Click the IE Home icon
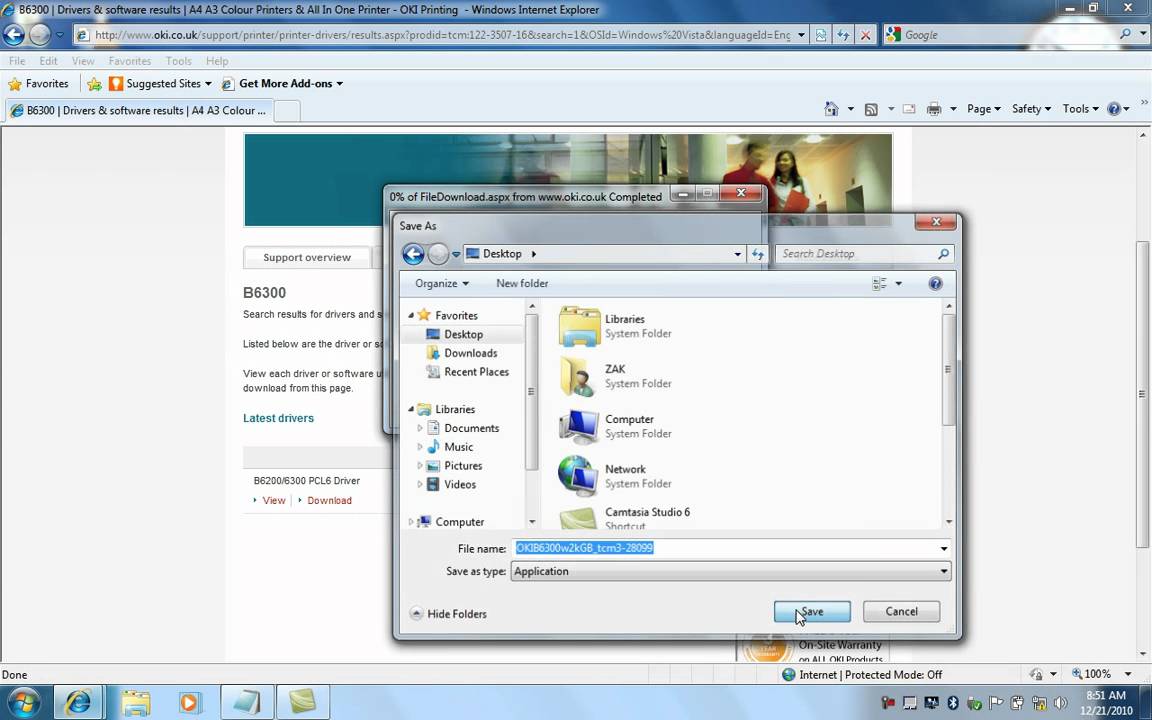Viewport: 1152px width, 720px height. [831, 109]
